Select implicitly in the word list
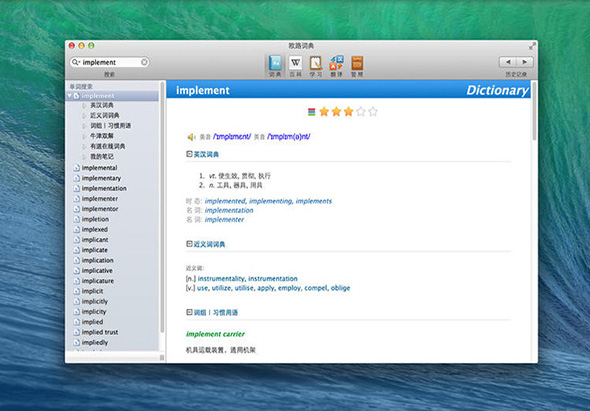This screenshot has height=411, width=590. click(x=95, y=301)
